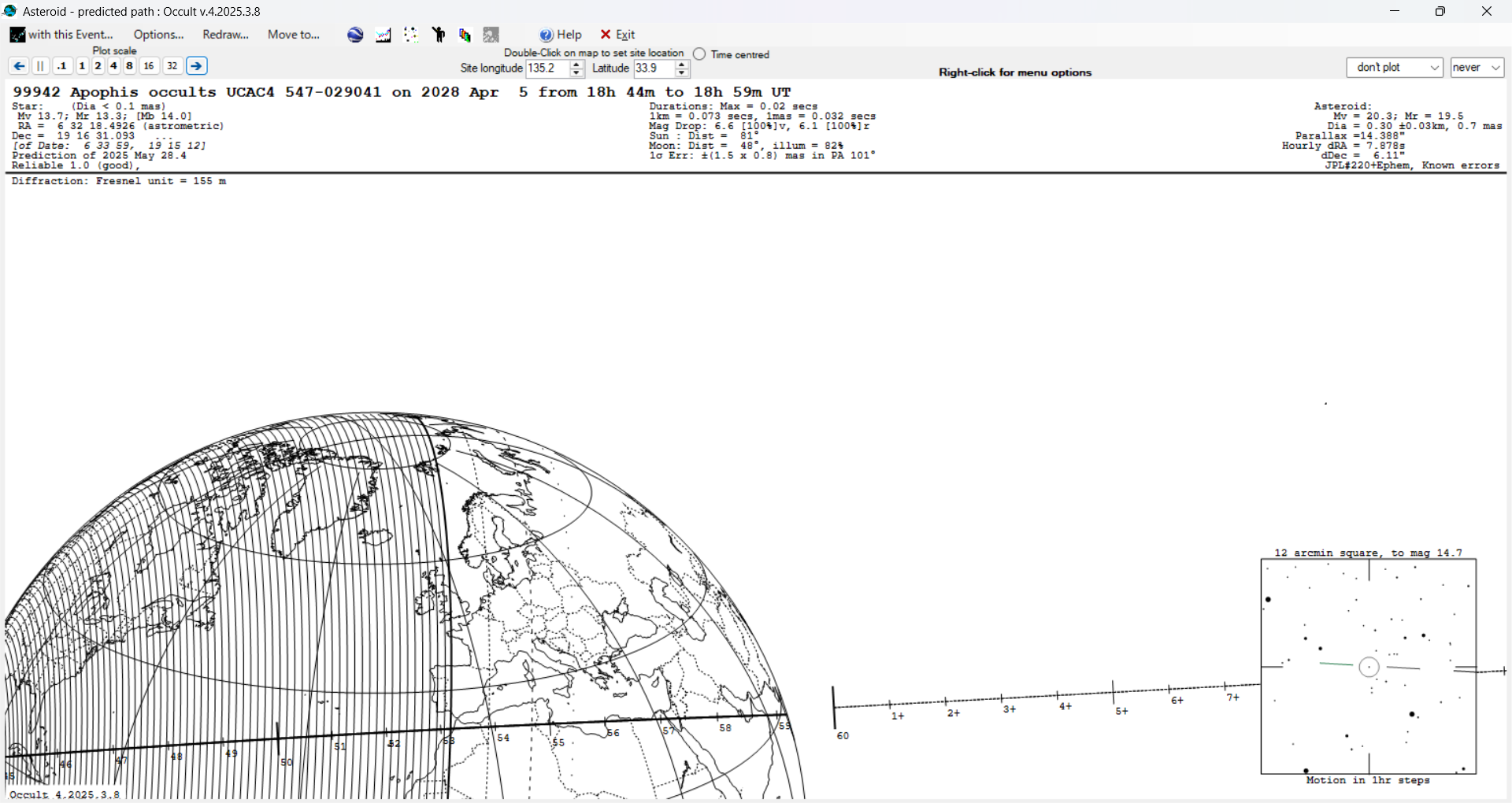Decrease Latitude with down spinner
The width and height of the screenshot is (1512, 803).
coord(682,73)
